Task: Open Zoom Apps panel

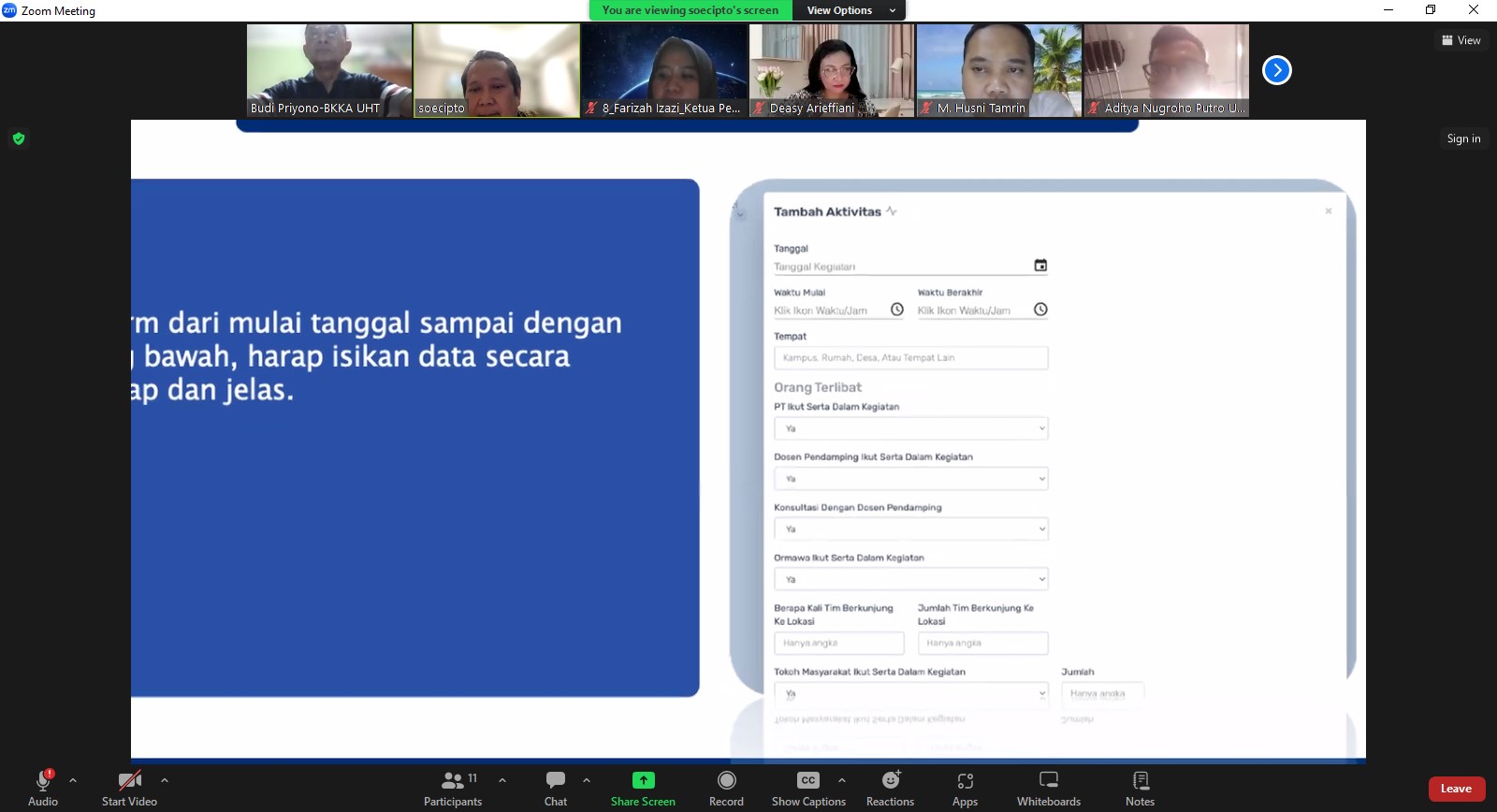Action: tap(965, 788)
